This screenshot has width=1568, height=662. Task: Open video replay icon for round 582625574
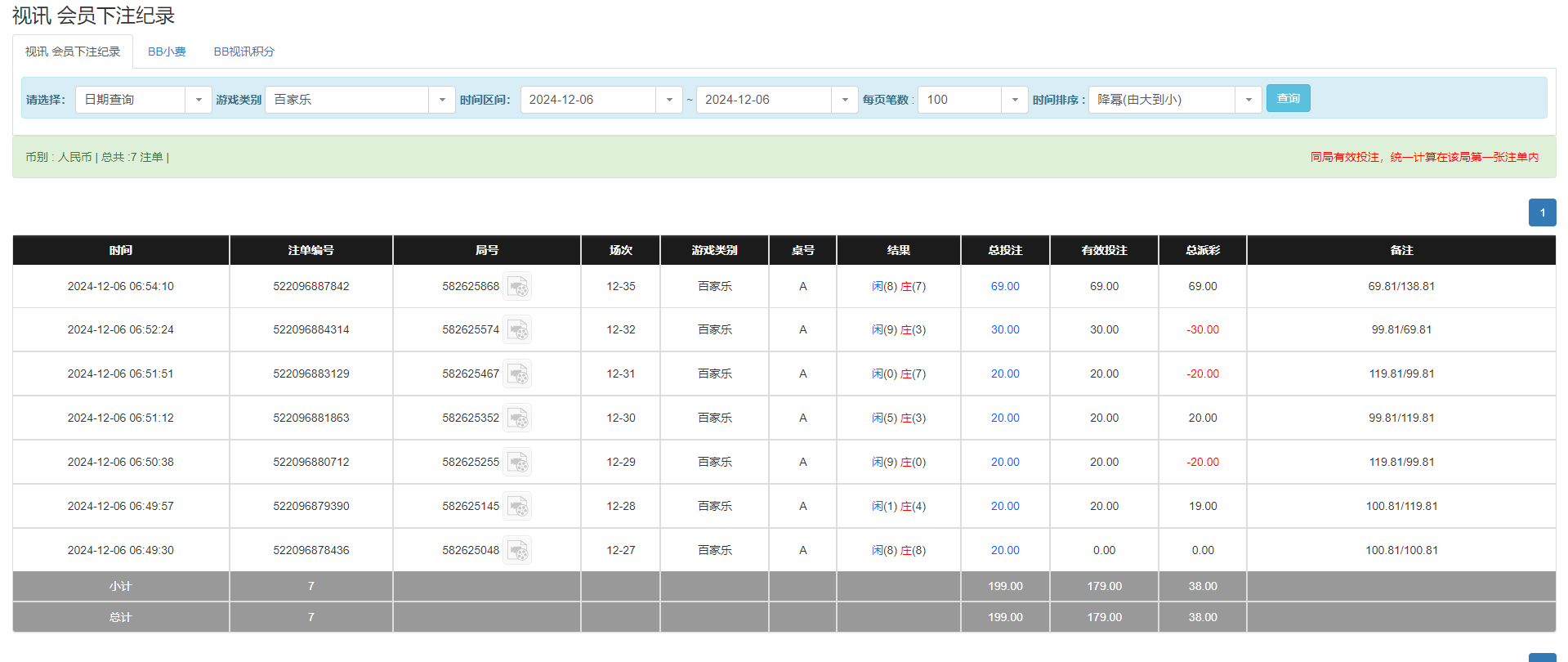517,330
